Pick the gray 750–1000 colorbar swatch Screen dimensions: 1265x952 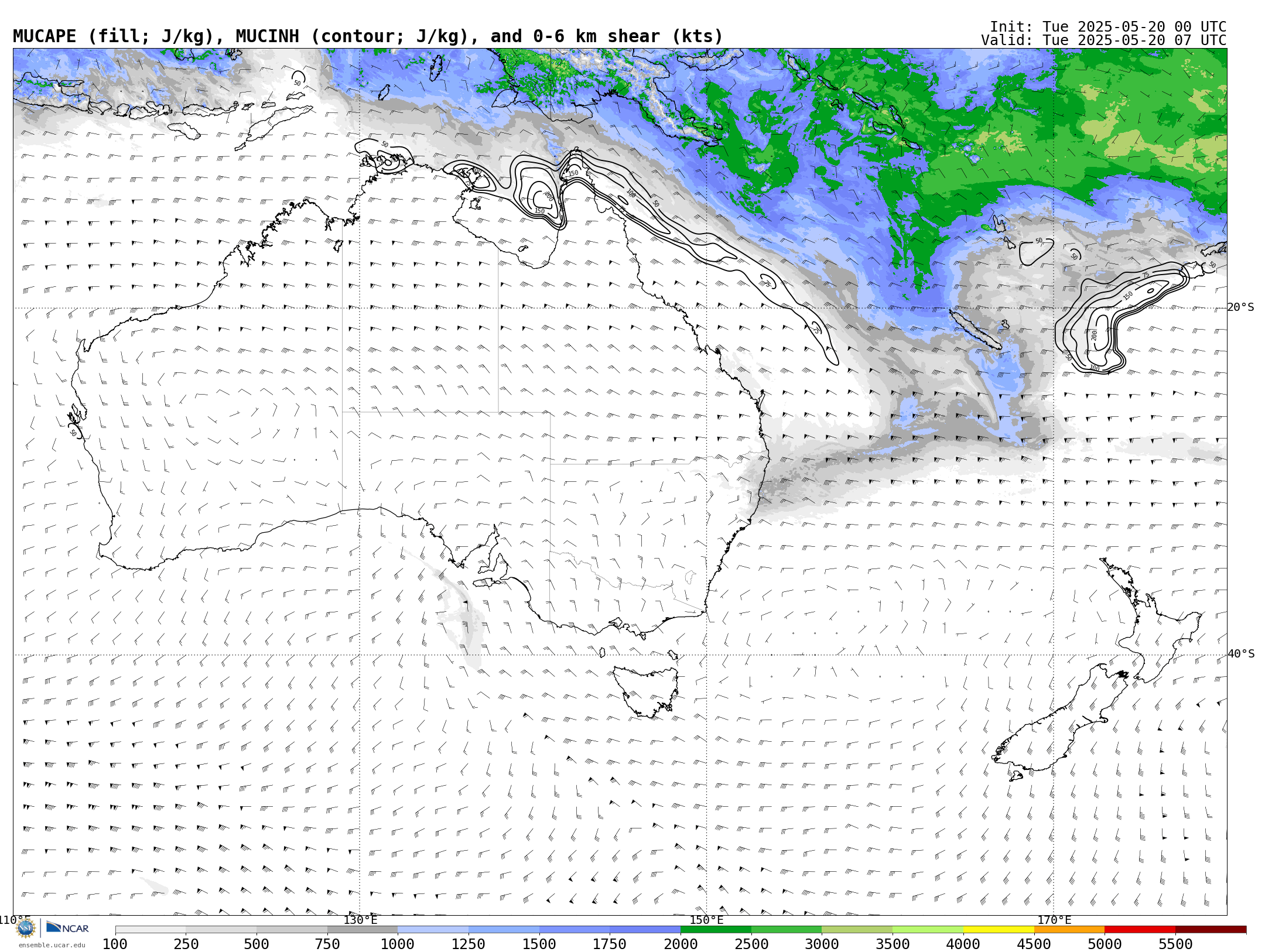pyautogui.click(x=363, y=930)
